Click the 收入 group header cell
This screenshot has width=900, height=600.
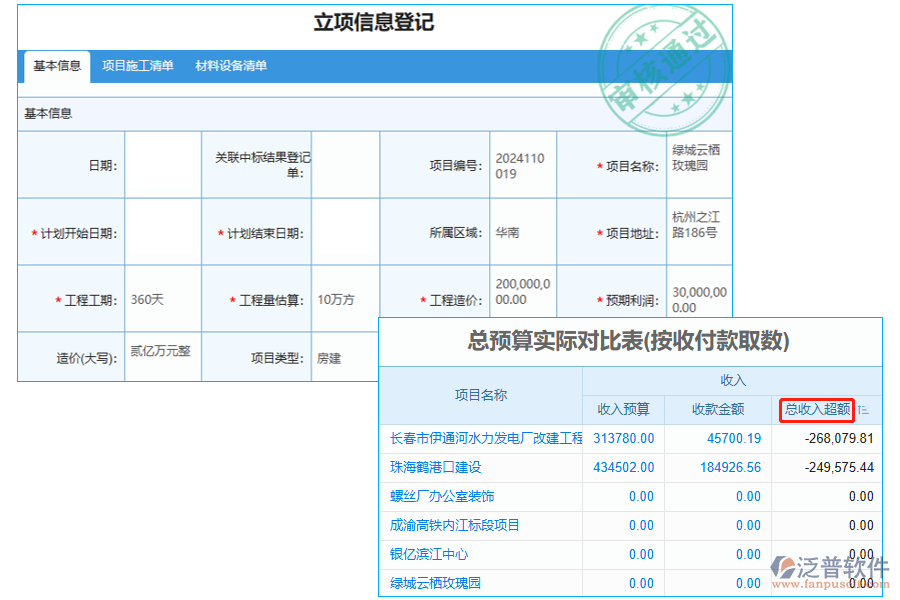[x=733, y=378]
